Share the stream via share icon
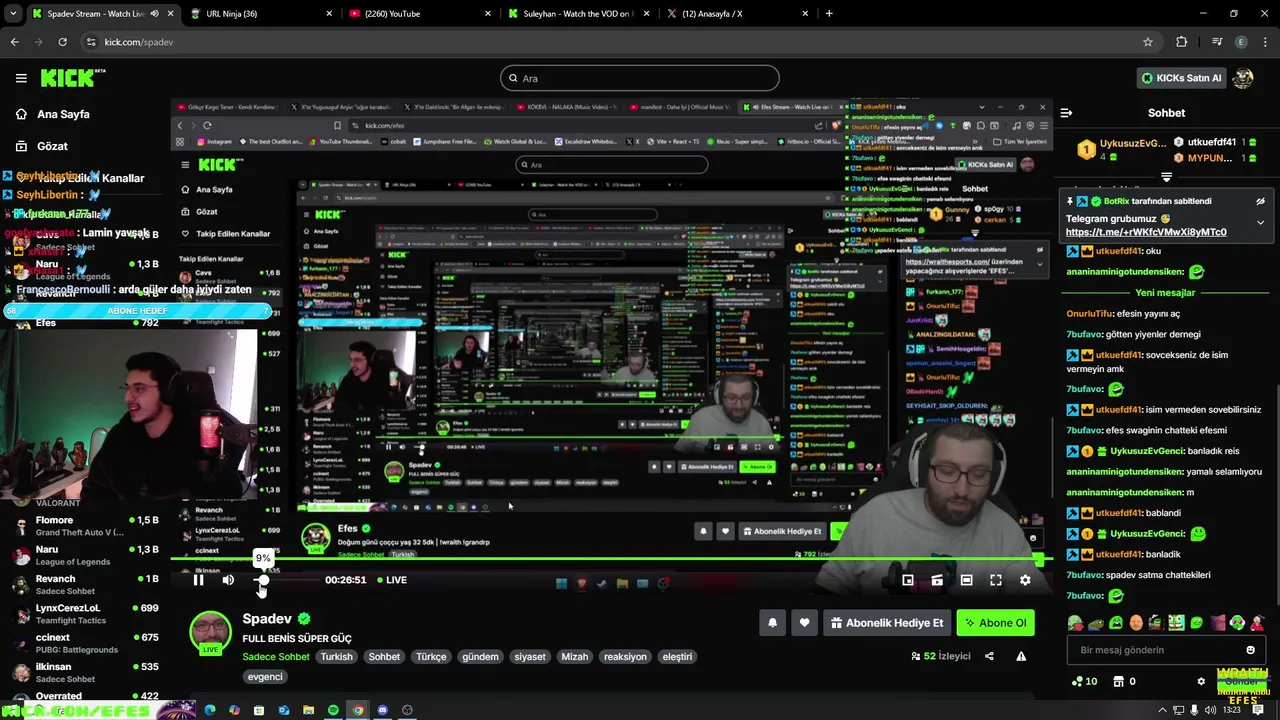The height and width of the screenshot is (720, 1280). pyautogui.click(x=989, y=657)
